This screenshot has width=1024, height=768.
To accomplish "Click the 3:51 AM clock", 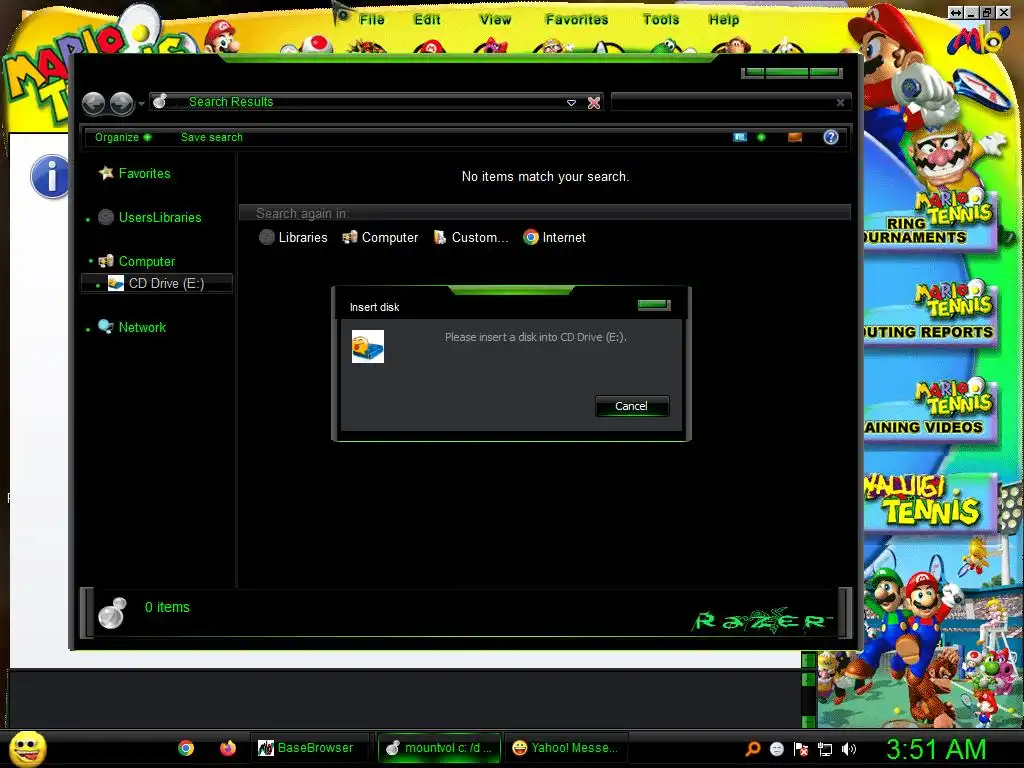I will coord(935,749).
